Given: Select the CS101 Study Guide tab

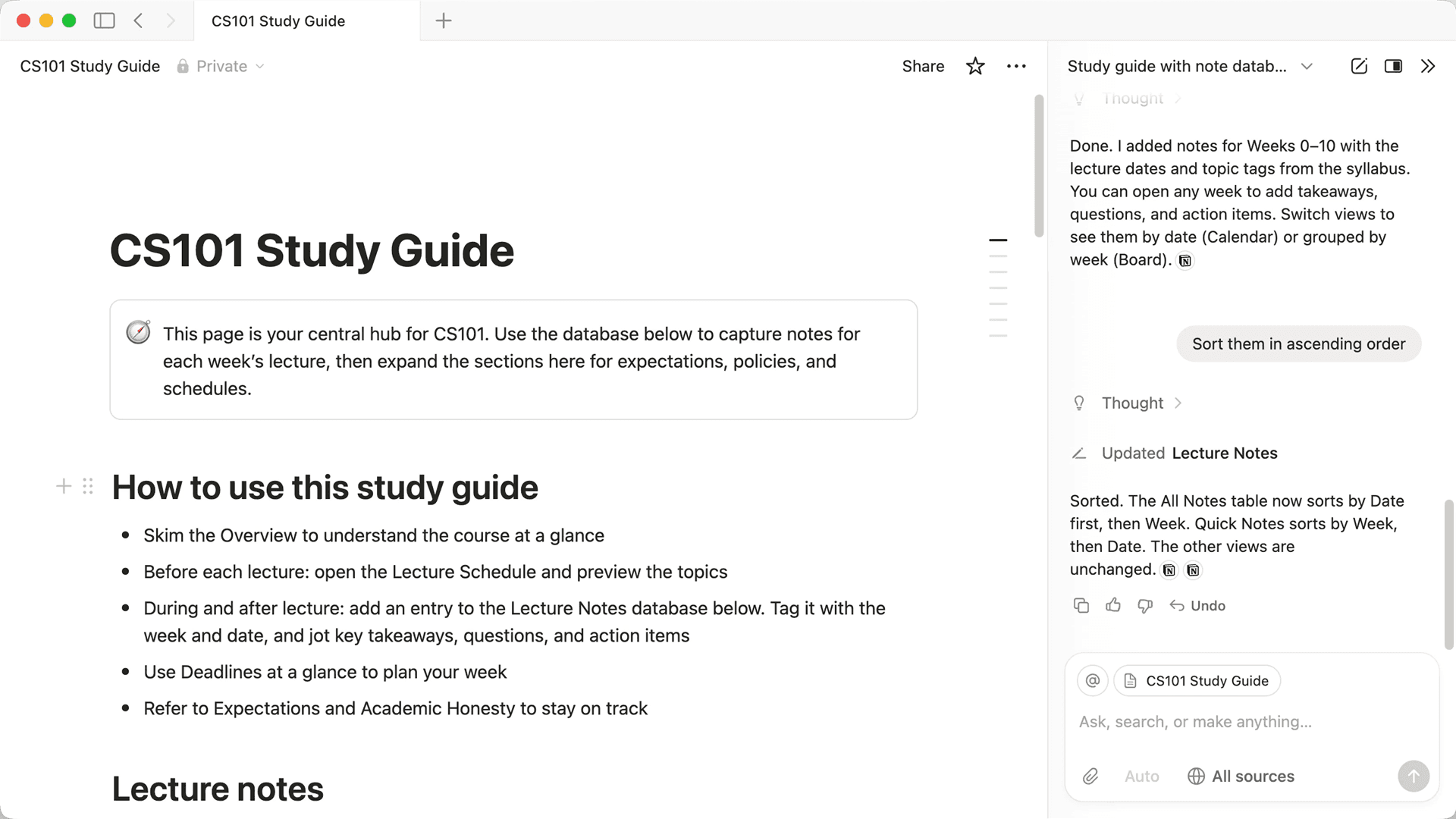Looking at the screenshot, I should pos(278,21).
